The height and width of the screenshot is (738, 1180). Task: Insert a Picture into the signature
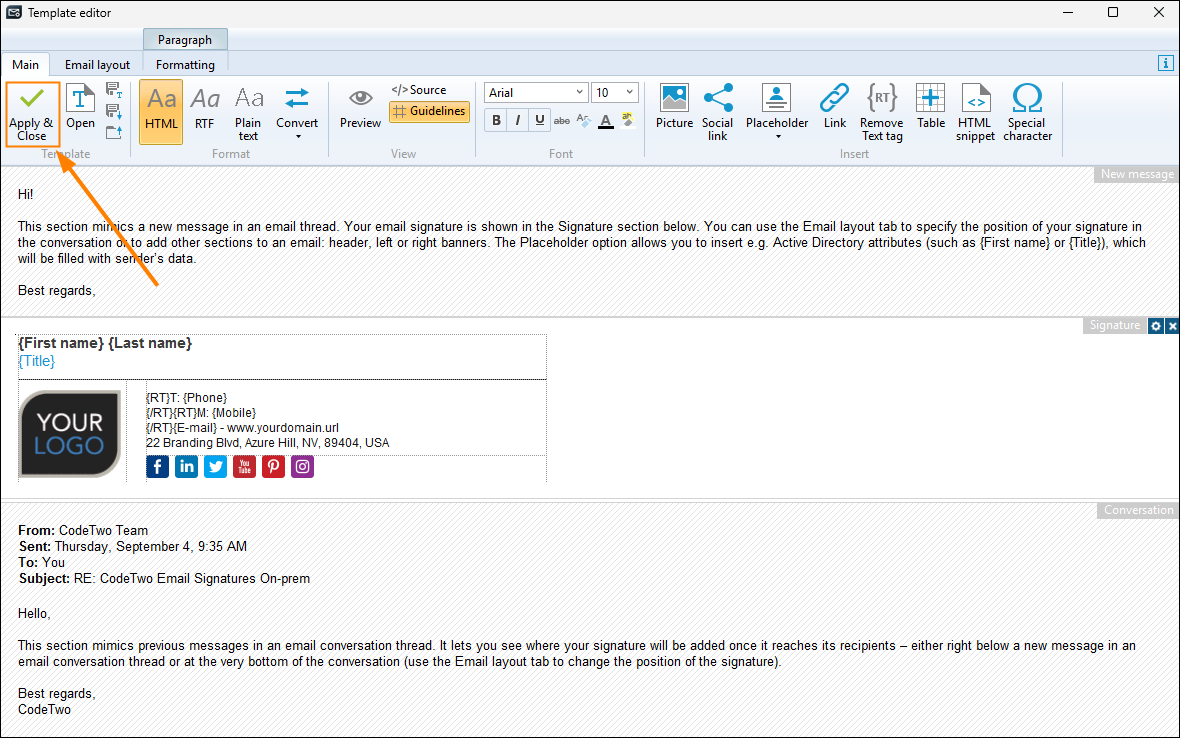coord(674,106)
